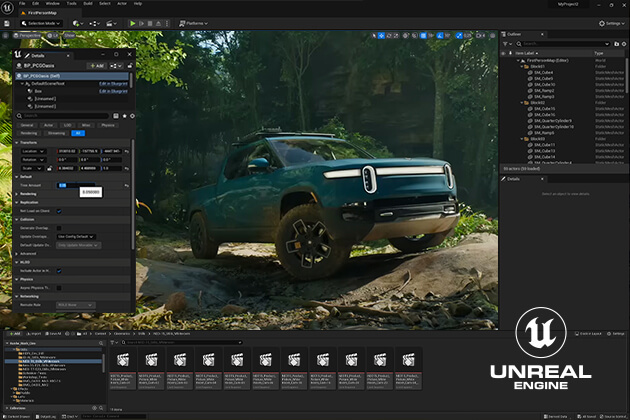Enable Generate Overlap Events checkbox
Viewport: 630px width, 420px height.
(x=59, y=228)
